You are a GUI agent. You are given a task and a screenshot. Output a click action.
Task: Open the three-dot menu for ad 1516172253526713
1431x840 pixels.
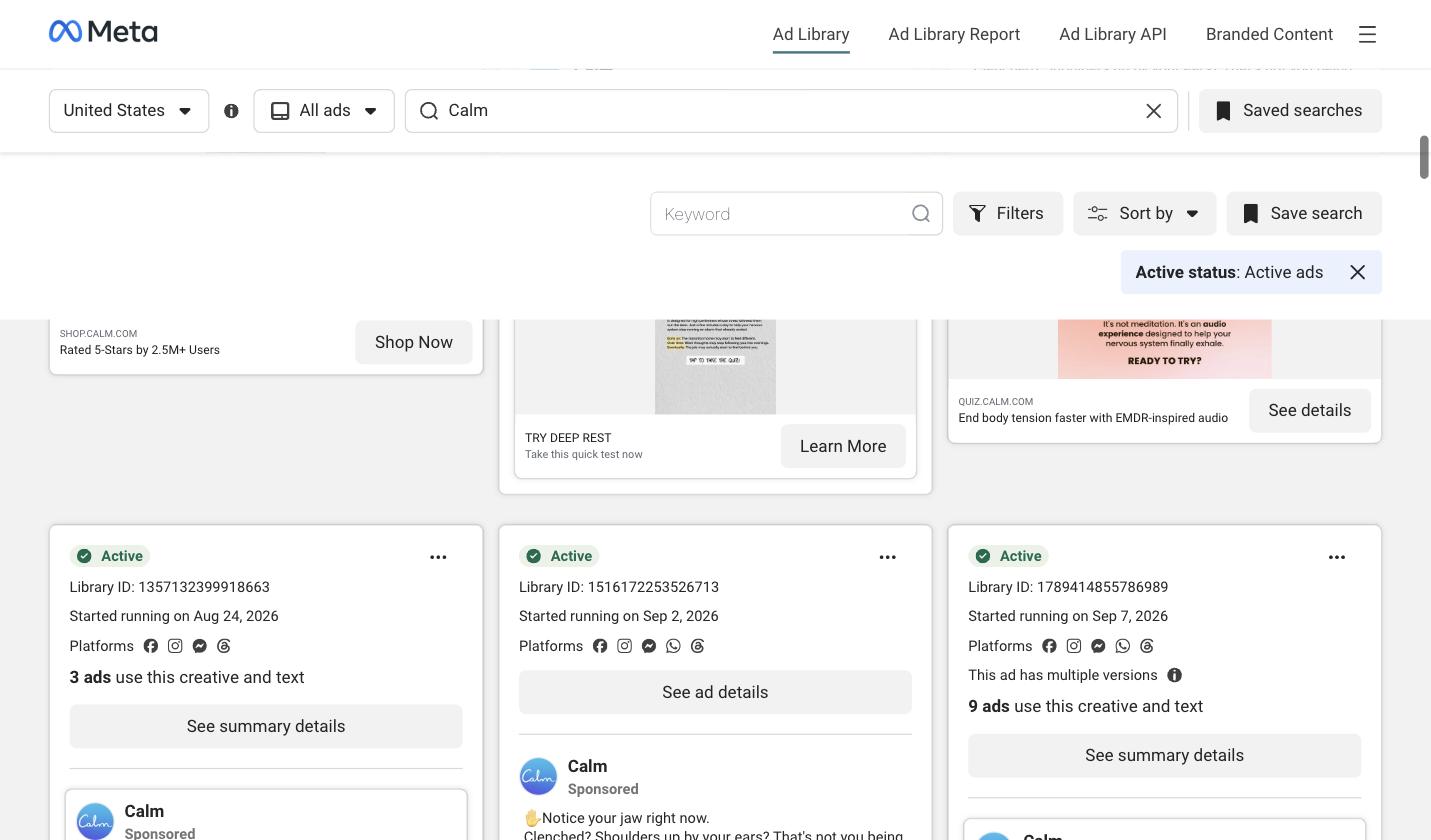click(887, 557)
